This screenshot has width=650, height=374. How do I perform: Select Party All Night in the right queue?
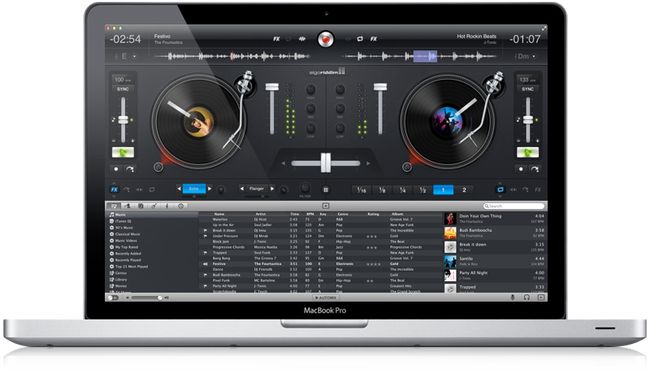(495, 275)
